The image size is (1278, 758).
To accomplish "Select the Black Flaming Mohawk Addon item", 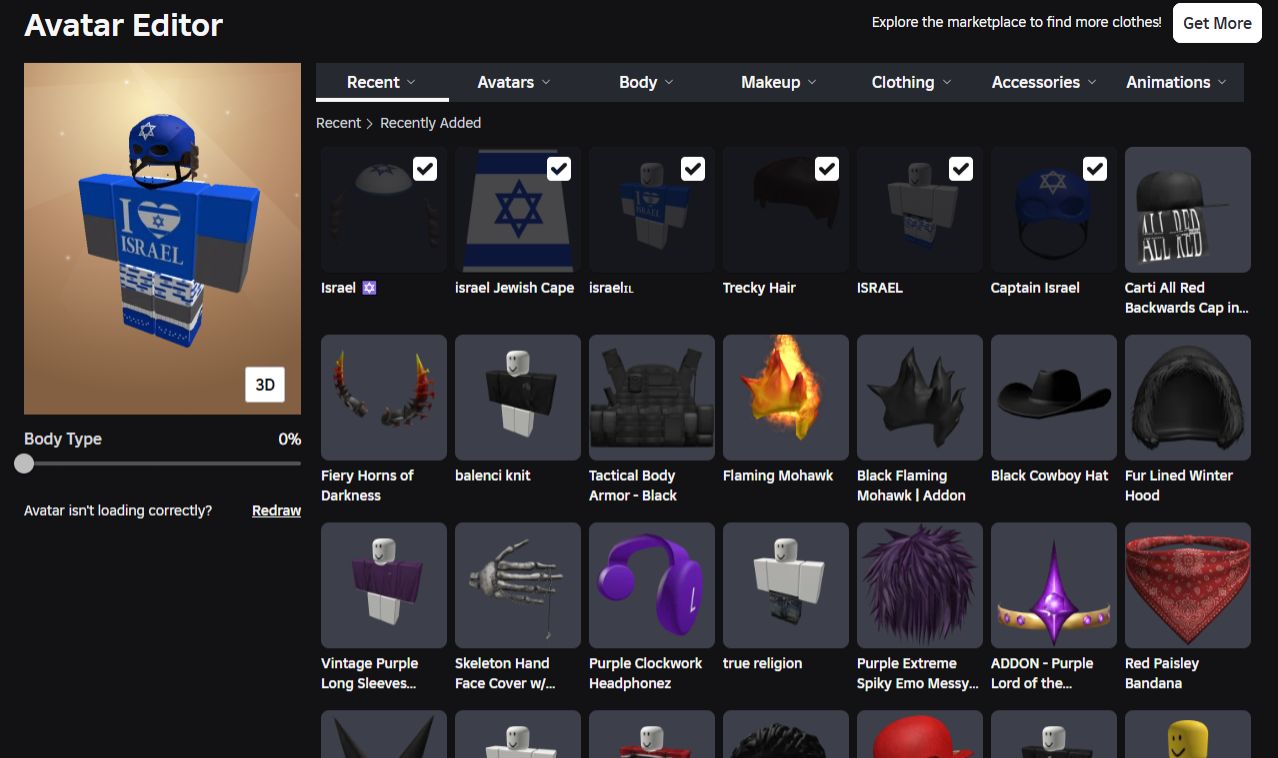I will pyautogui.click(x=920, y=397).
